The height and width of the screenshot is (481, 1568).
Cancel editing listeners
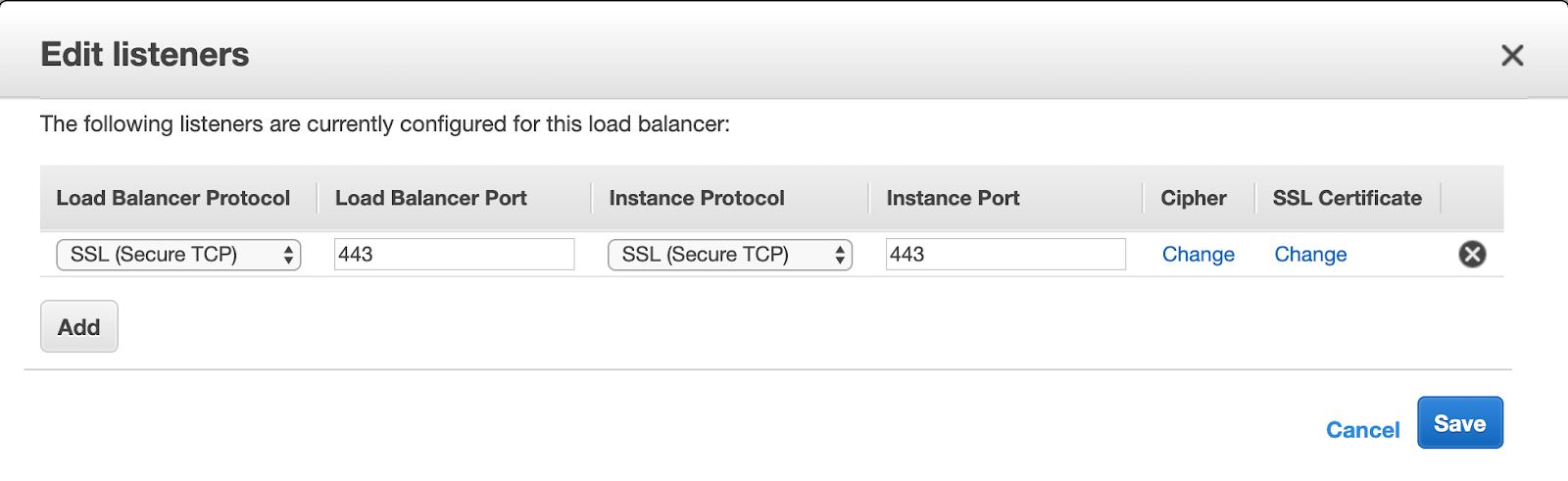point(1362,430)
